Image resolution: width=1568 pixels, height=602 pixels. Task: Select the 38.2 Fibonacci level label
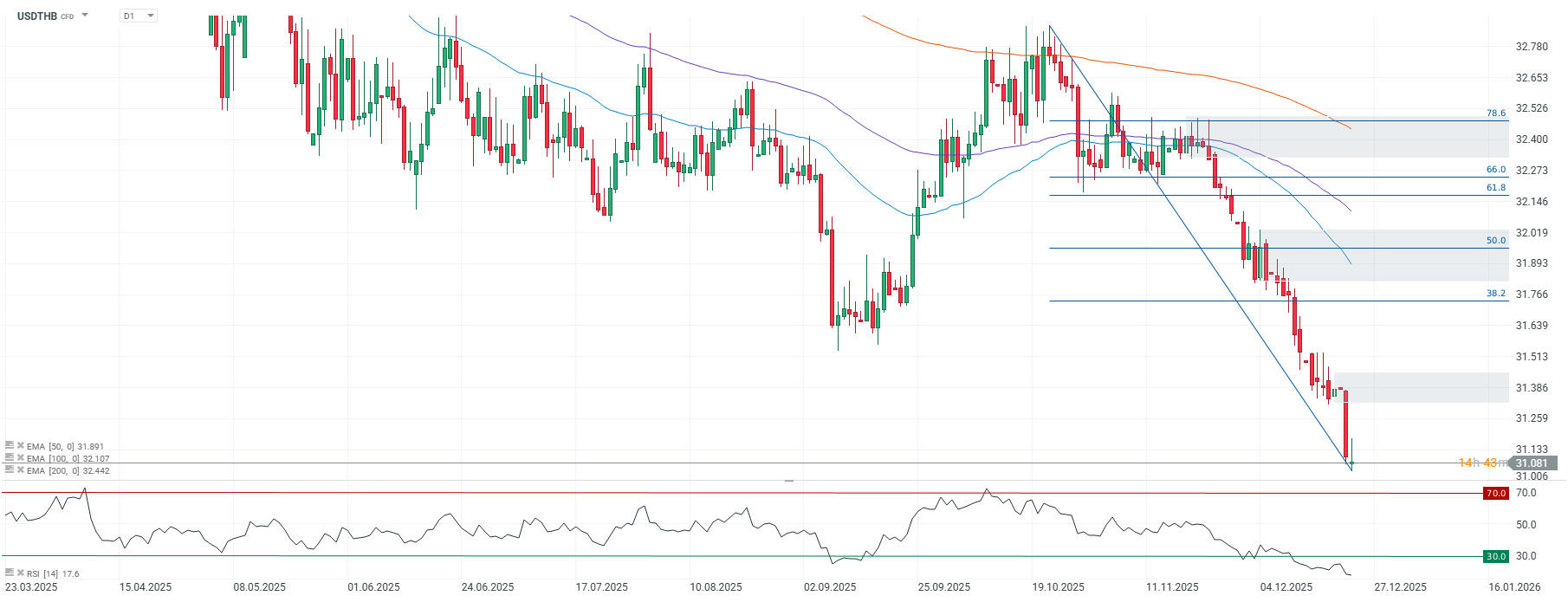1496,293
